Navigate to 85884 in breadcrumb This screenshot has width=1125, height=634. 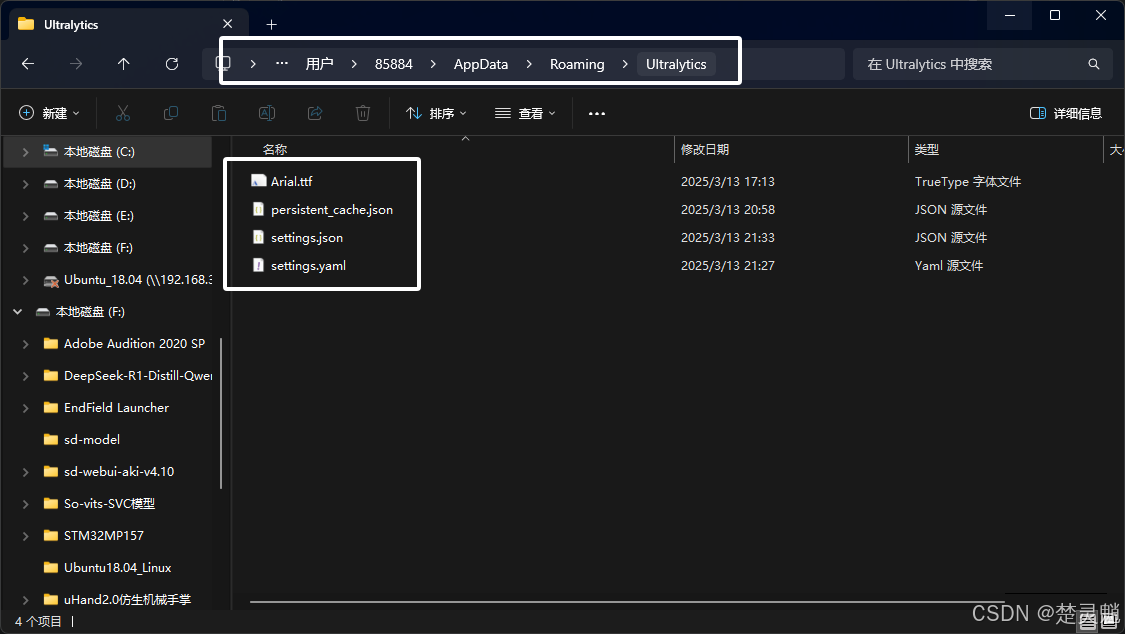pyautogui.click(x=394, y=64)
